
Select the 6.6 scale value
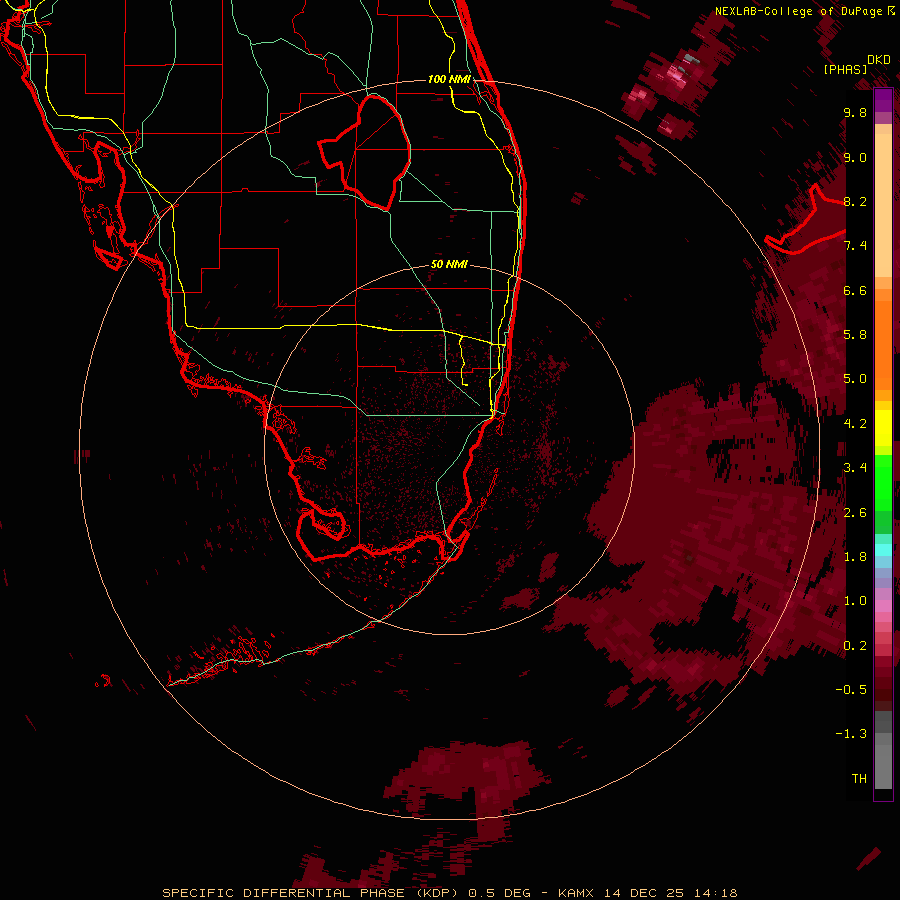(855, 291)
